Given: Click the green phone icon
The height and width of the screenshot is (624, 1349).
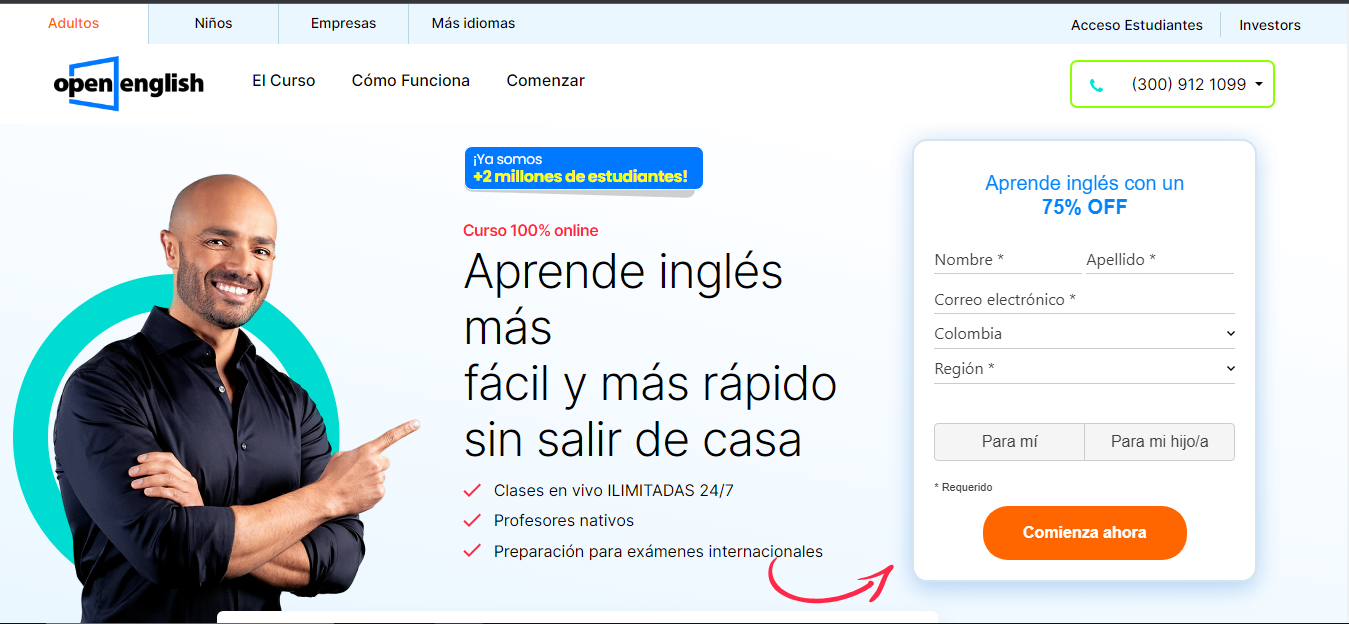Looking at the screenshot, I should click(1097, 84).
